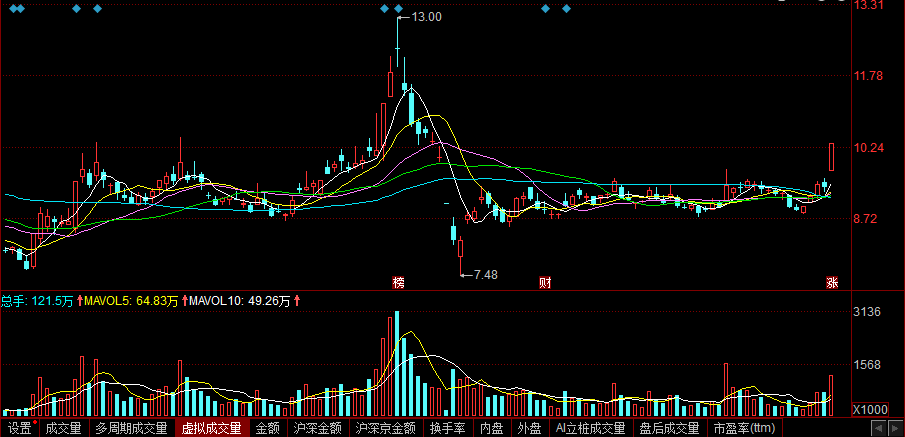Show the 金额 indicator

pos(268,428)
